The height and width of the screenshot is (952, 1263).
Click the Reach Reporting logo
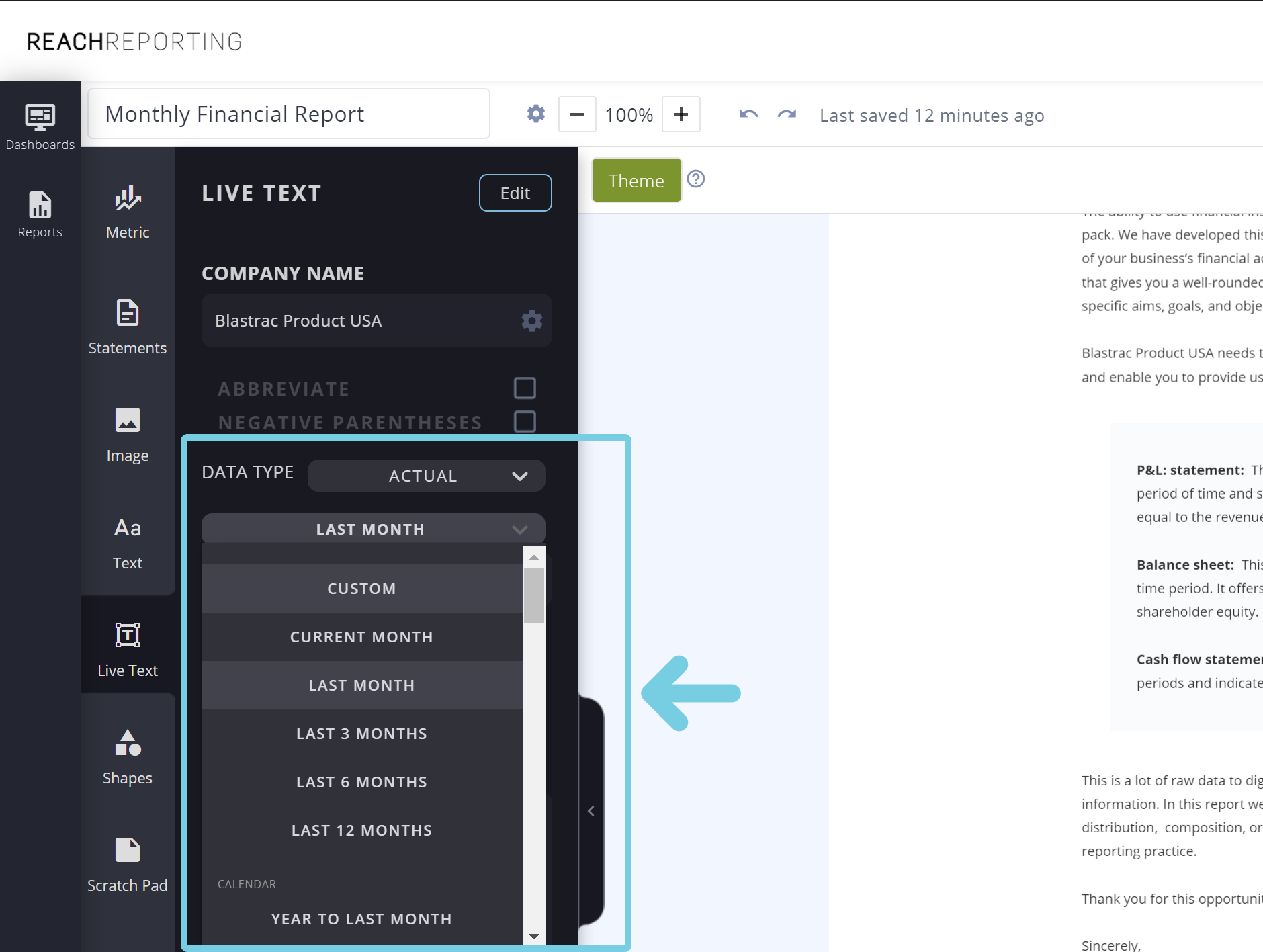click(134, 42)
